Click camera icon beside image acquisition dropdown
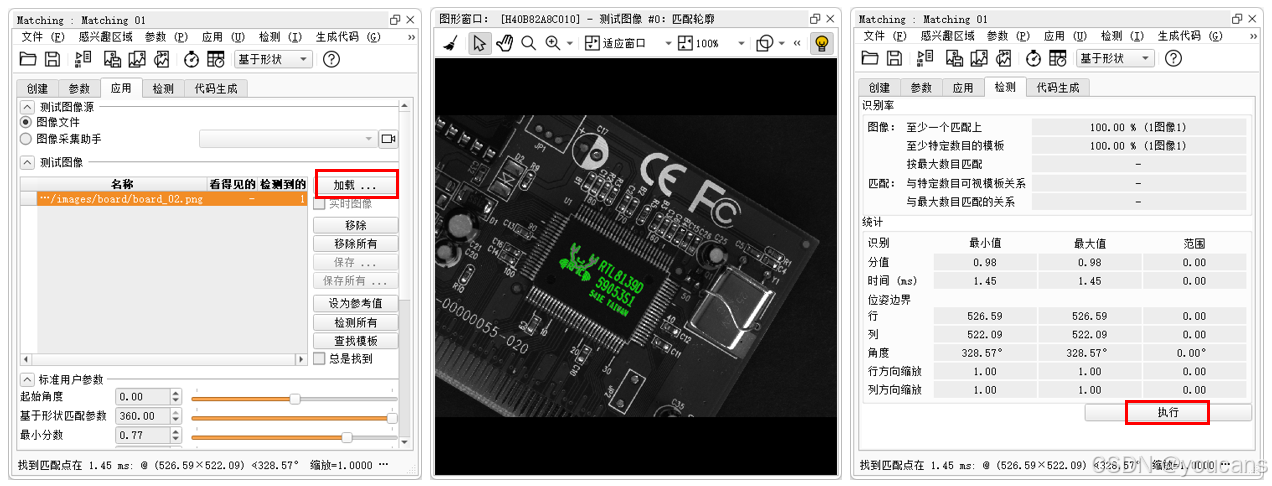1272x486 pixels. (x=389, y=139)
